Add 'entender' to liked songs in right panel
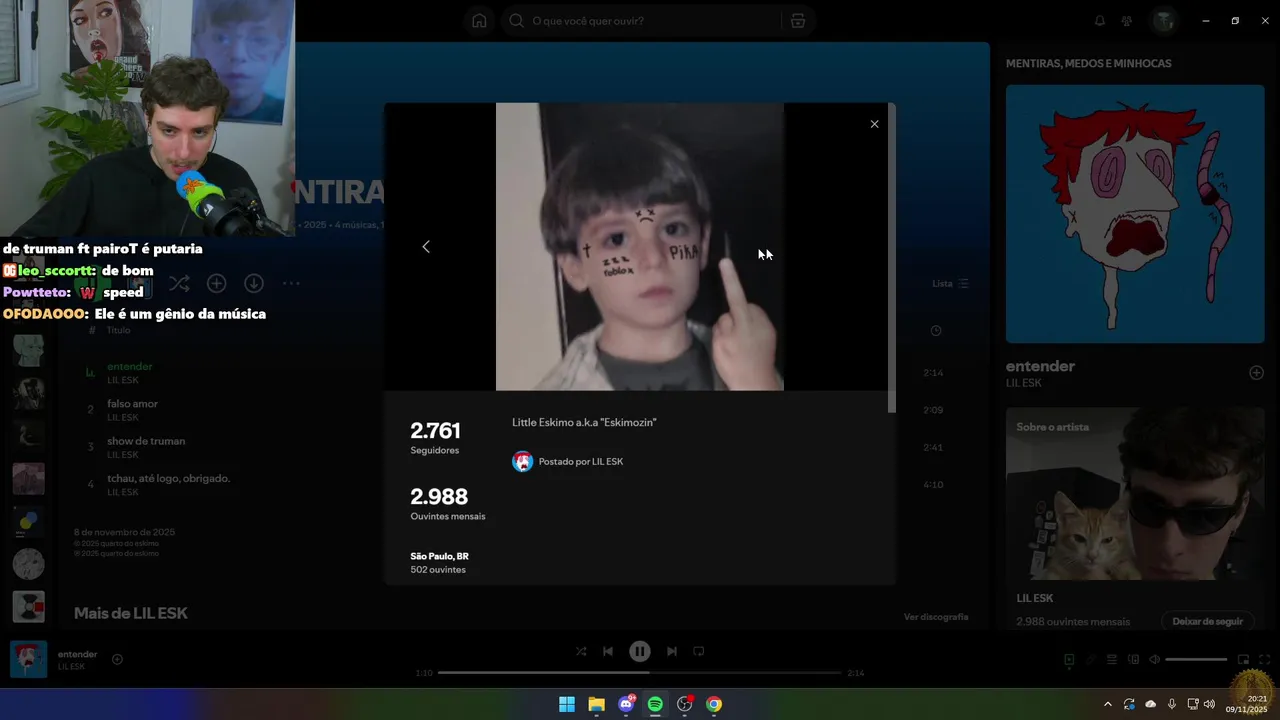This screenshot has height=720, width=1280. click(1256, 373)
